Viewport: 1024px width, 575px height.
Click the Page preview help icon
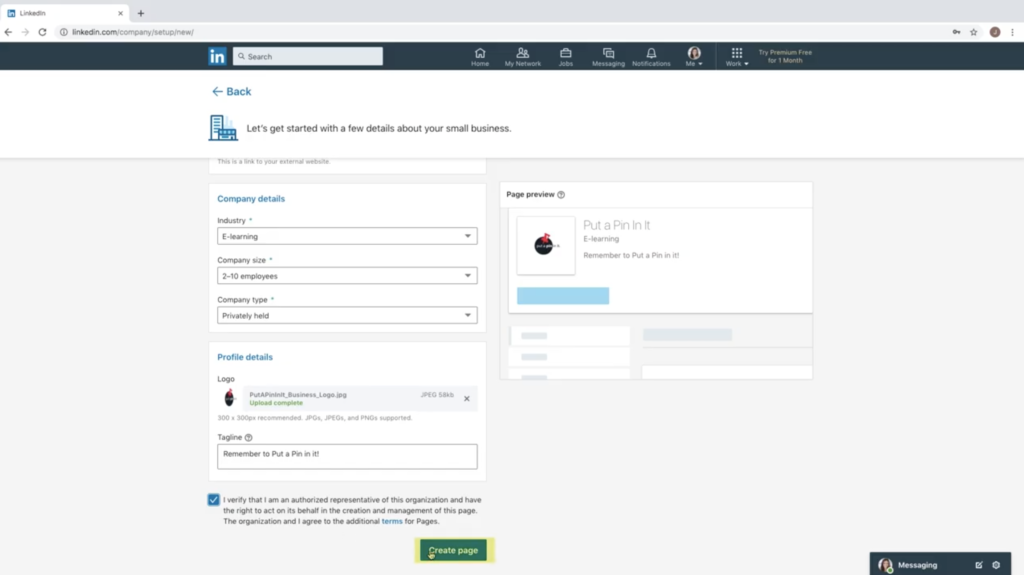click(x=561, y=195)
